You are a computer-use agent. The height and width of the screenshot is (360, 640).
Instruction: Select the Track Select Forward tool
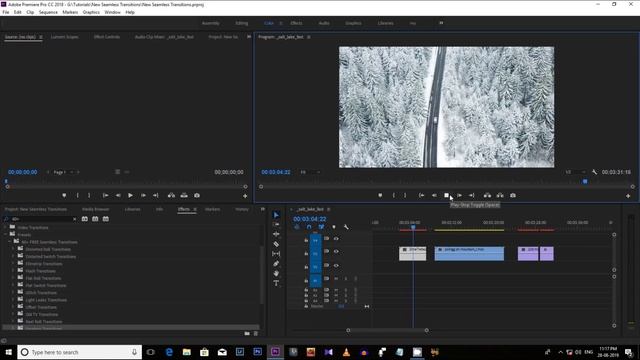276,224
